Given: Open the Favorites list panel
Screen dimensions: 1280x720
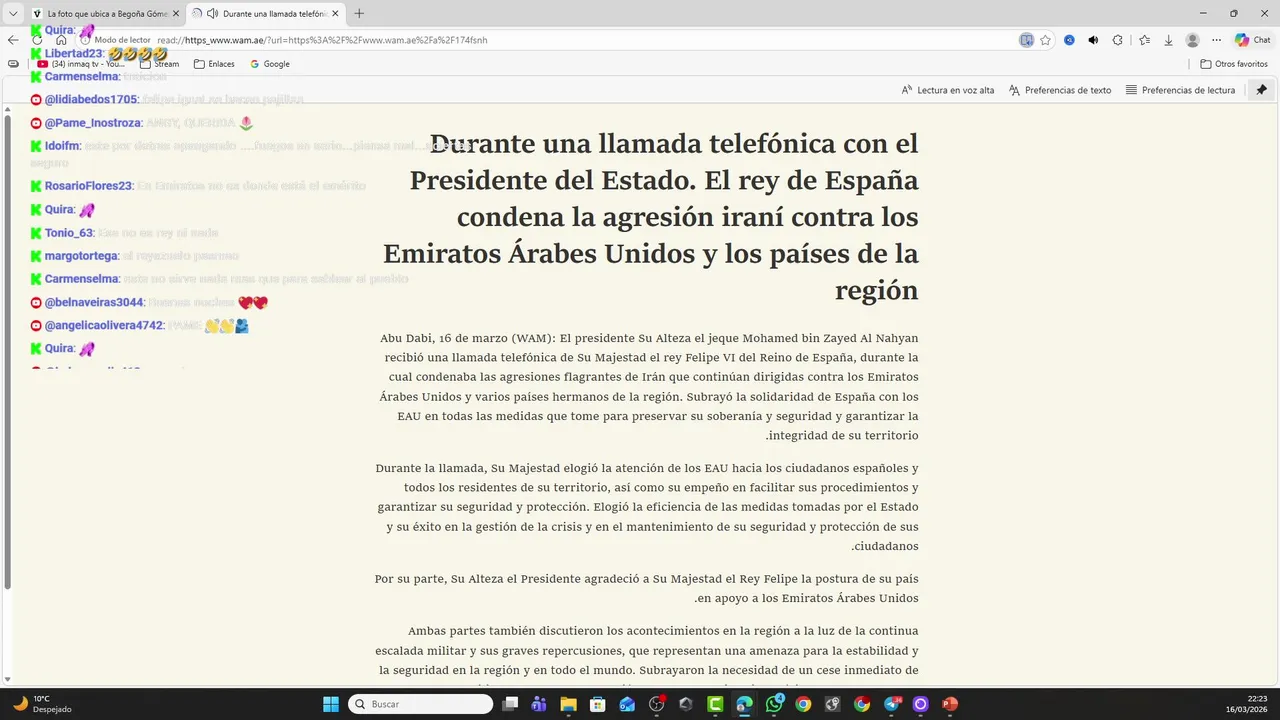Looking at the screenshot, I should tap(1144, 40).
